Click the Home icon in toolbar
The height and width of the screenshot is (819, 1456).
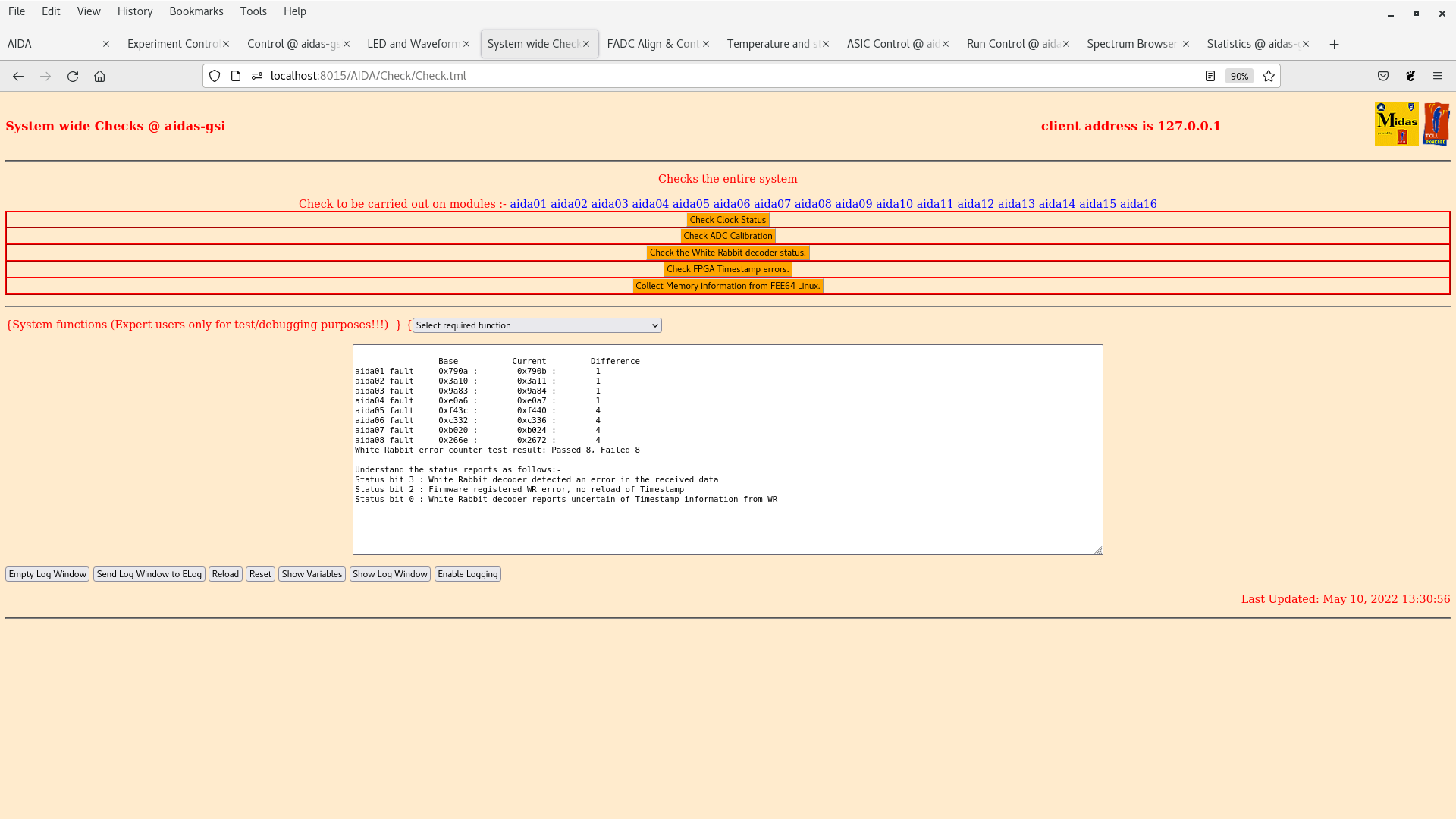(x=99, y=76)
